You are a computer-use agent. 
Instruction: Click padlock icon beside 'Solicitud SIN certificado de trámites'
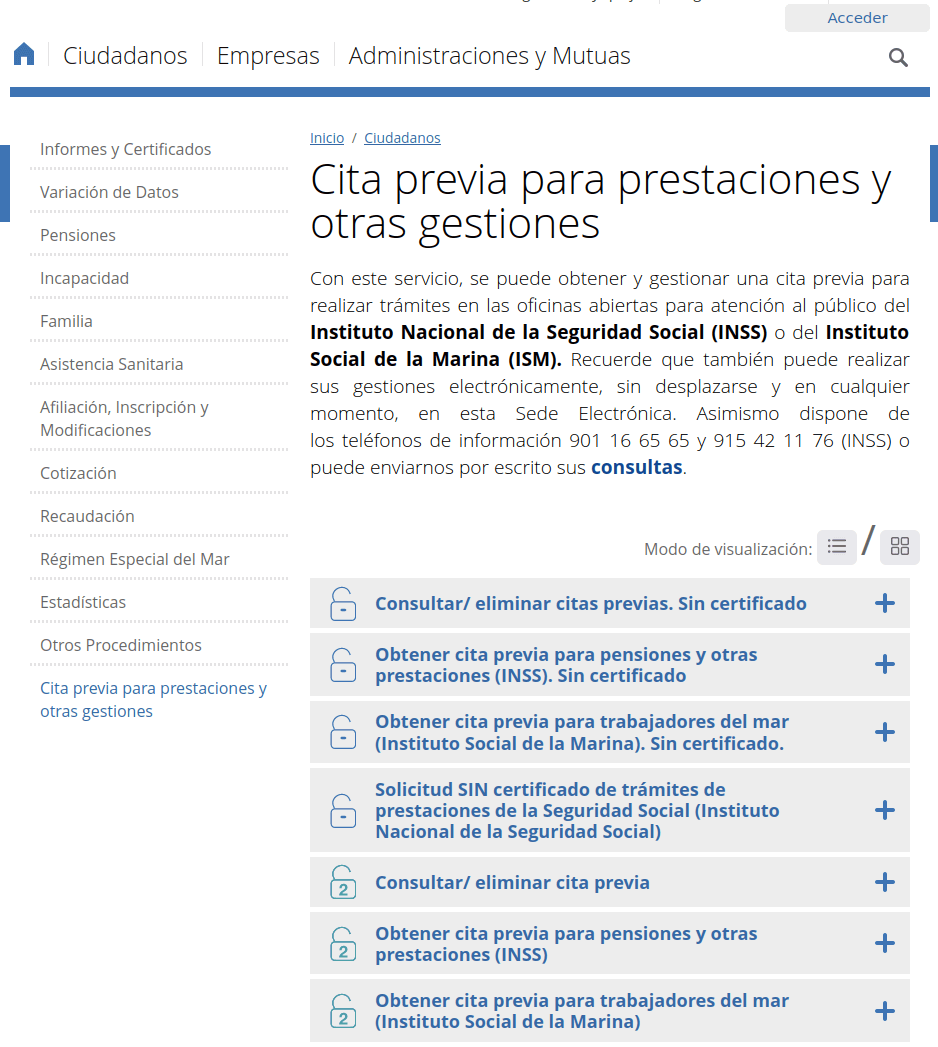pyautogui.click(x=343, y=811)
